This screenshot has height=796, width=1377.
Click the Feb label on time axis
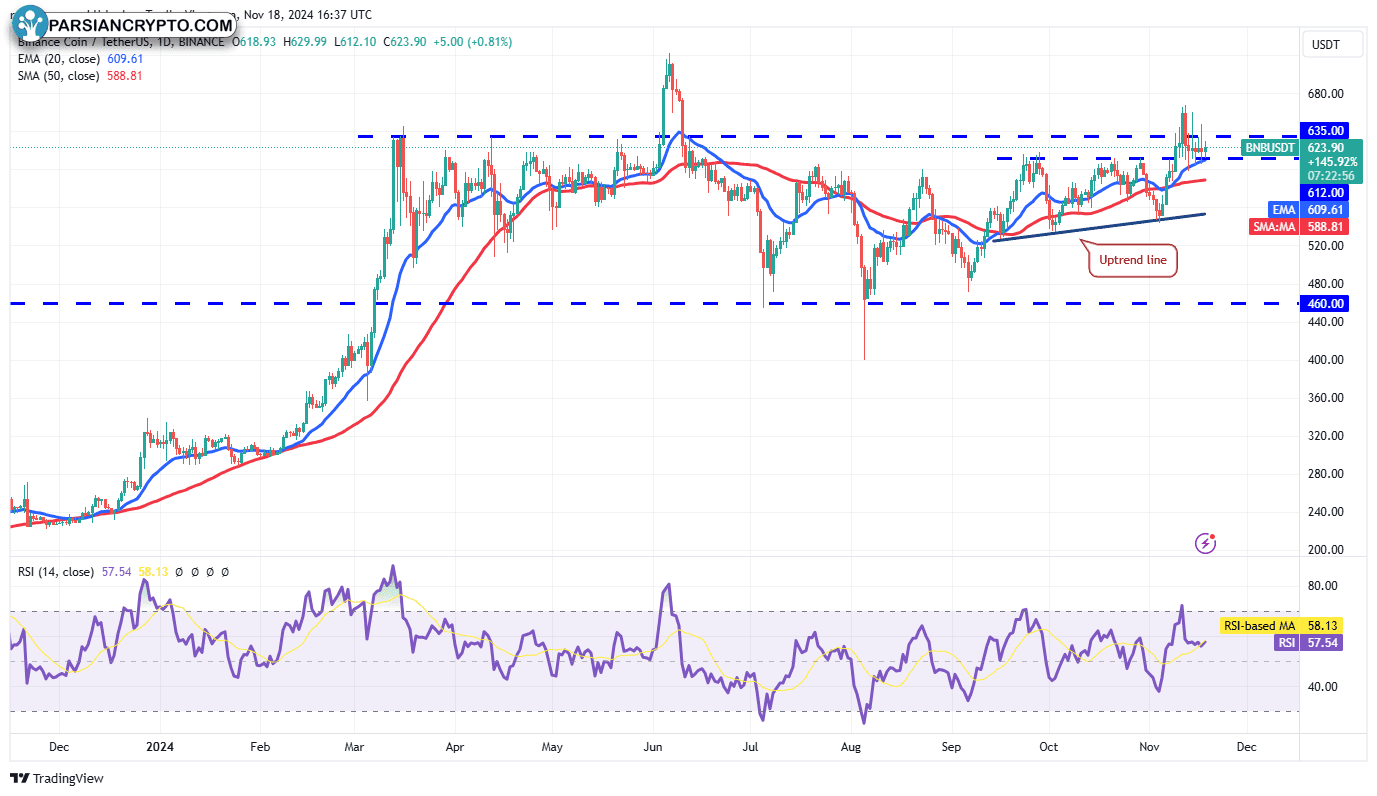click(x=260, y=746)
